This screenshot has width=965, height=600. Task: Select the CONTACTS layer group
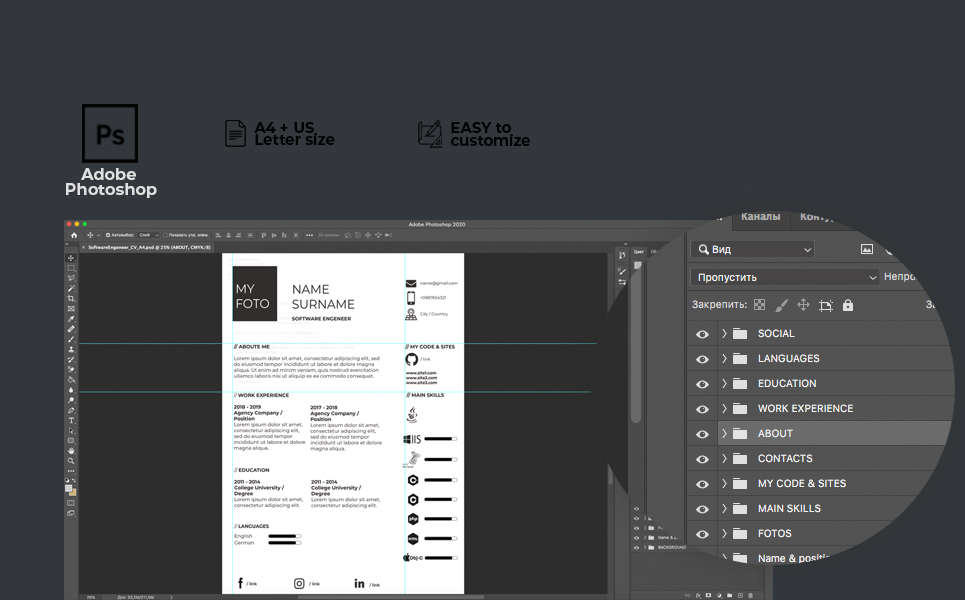click(x=784, y=459)
